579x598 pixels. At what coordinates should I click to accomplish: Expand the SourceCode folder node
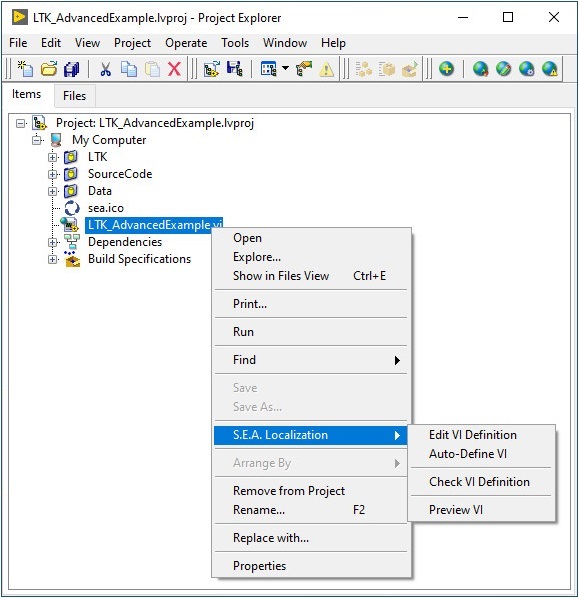tap(53, 174)
